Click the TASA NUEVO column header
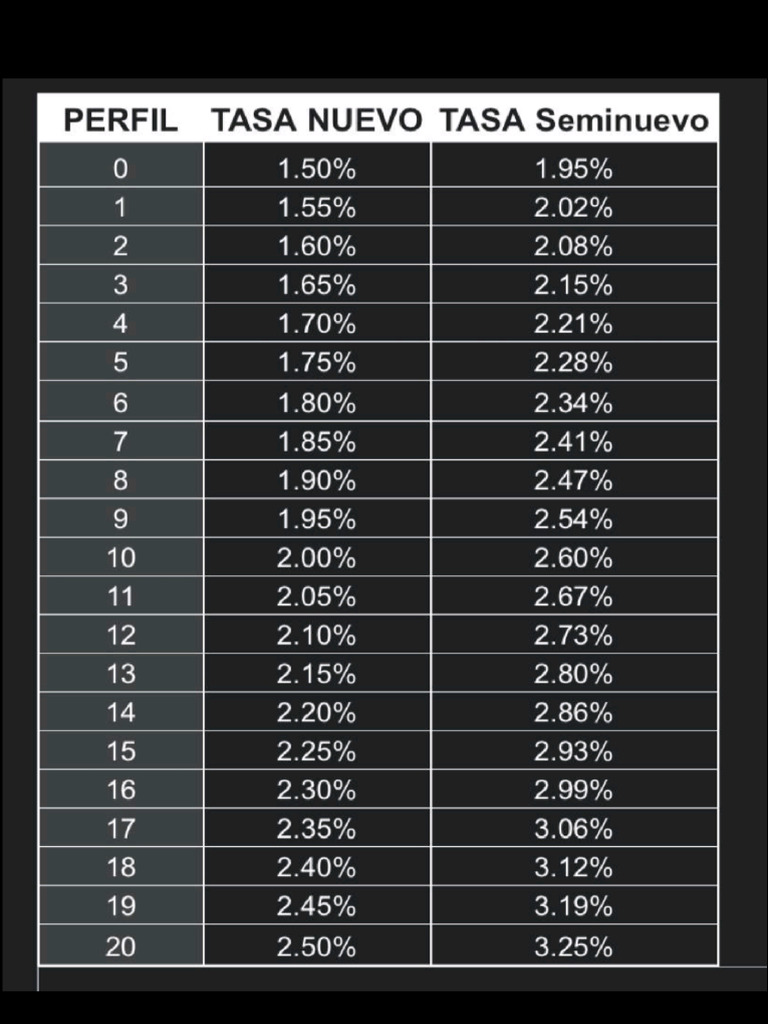768x1024 pixels. point(317,120)
